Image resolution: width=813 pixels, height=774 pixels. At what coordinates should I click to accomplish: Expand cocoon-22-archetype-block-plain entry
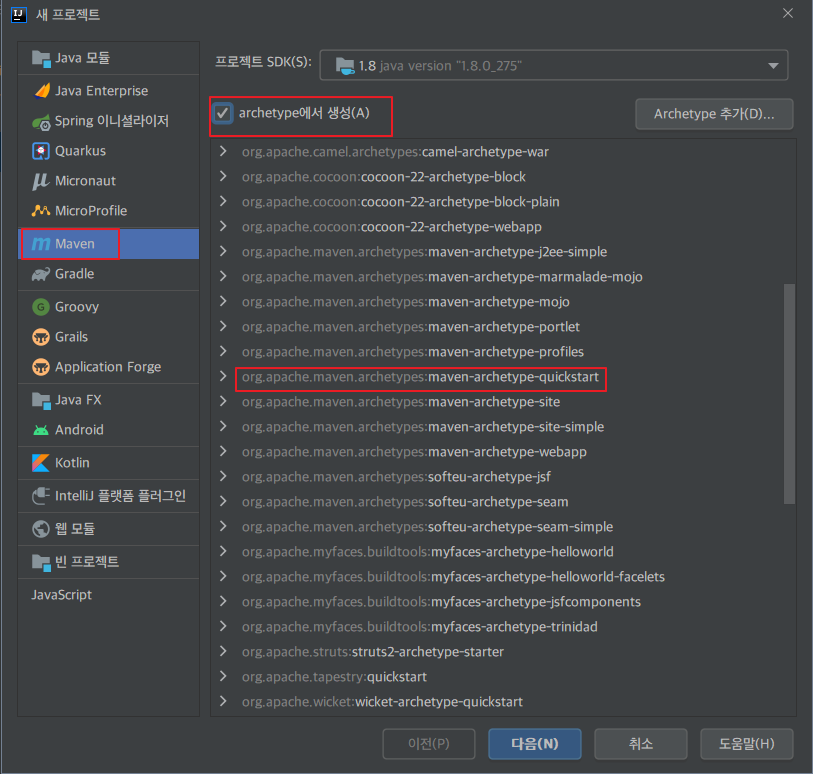[223, 201]
